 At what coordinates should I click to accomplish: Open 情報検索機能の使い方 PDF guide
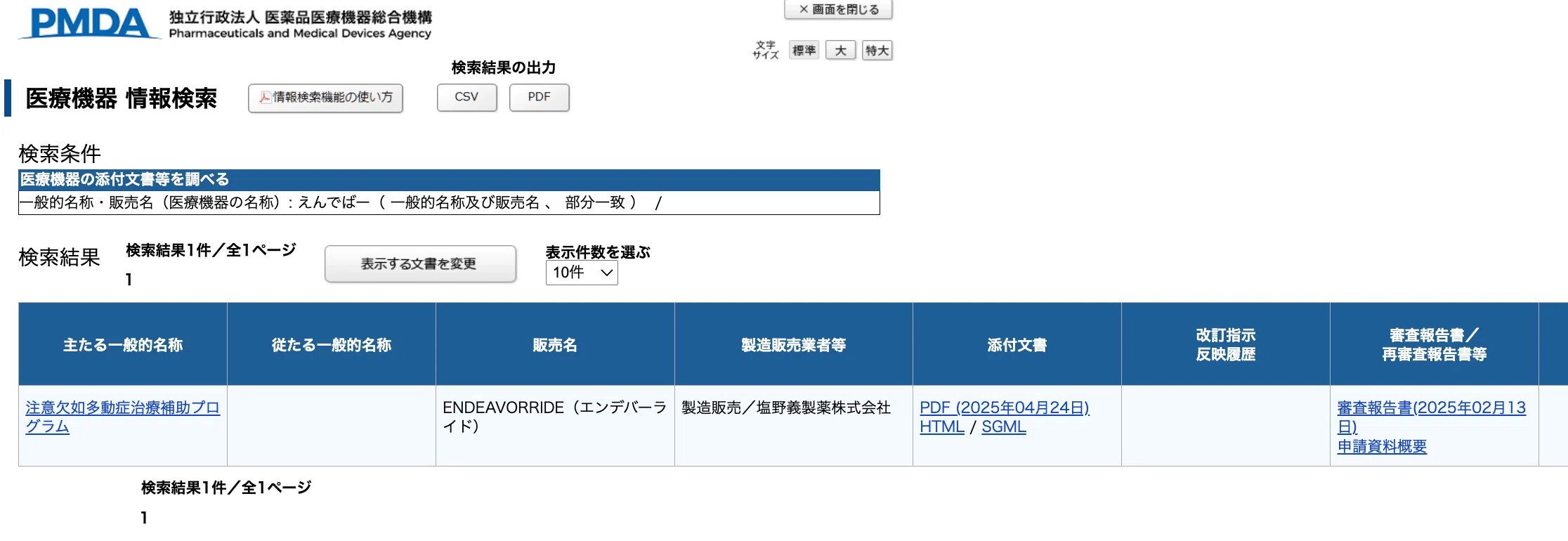point(325,98)
